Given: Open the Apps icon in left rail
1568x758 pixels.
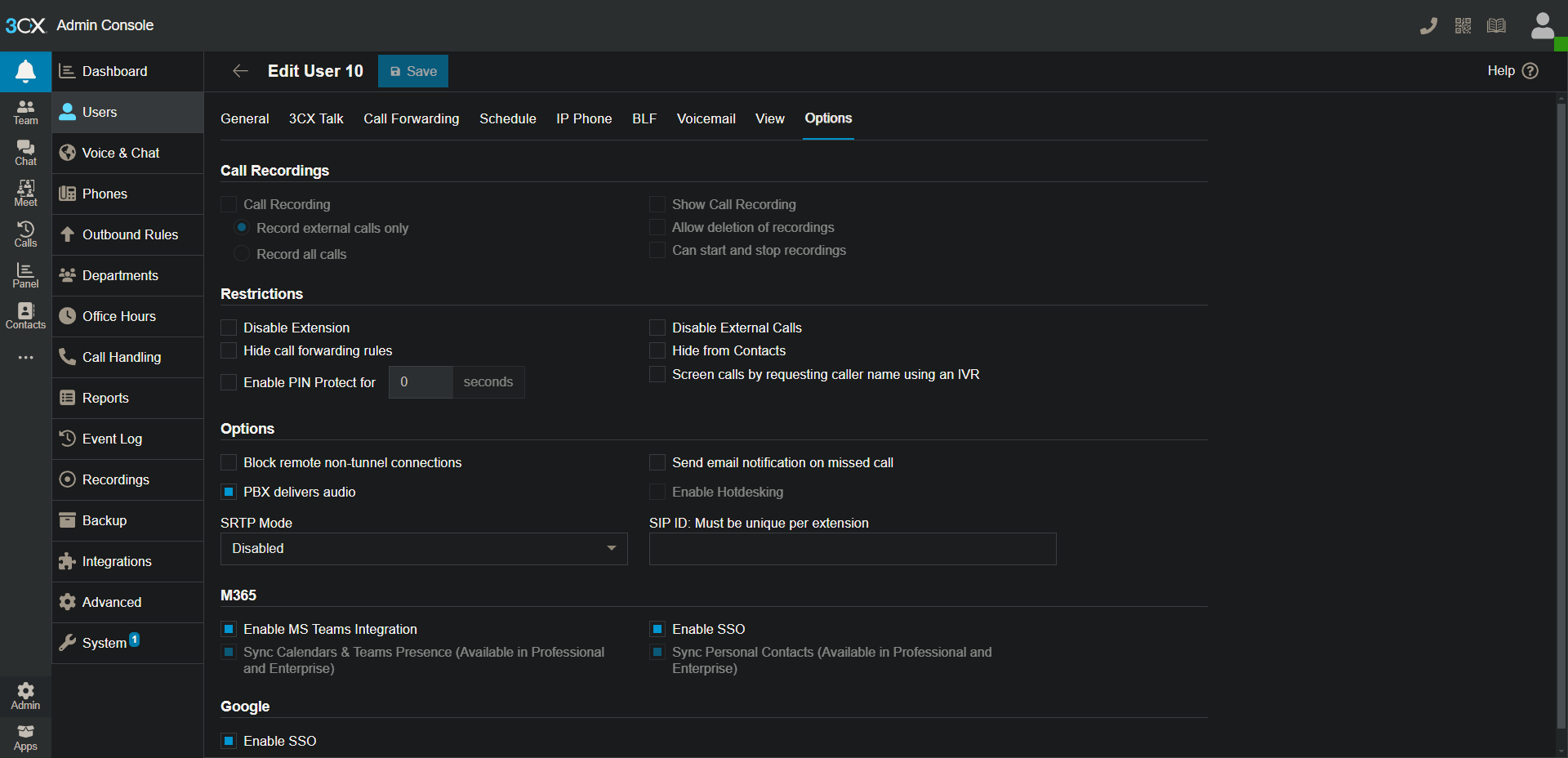Looking at the screenshot, I should (x=25, y=738).
